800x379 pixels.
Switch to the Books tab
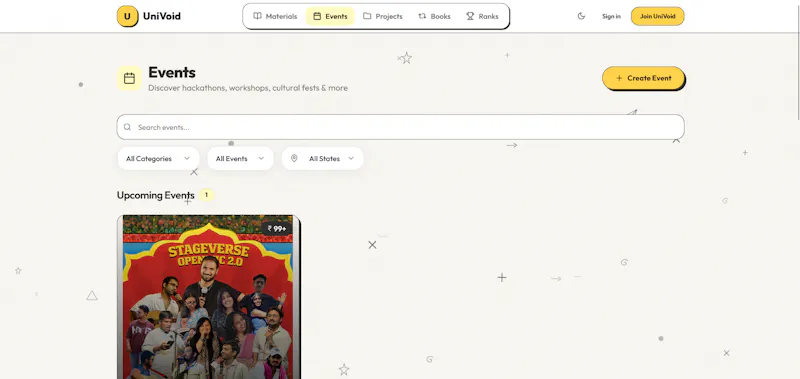point(434,16)
